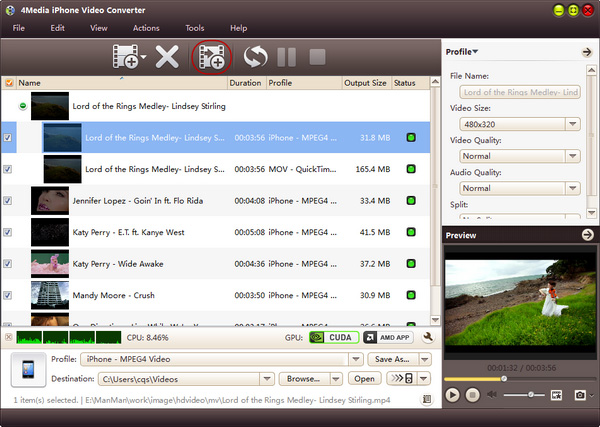Play the preview video
This screenshot has width=600, height=427.
[x=453, y=395]
